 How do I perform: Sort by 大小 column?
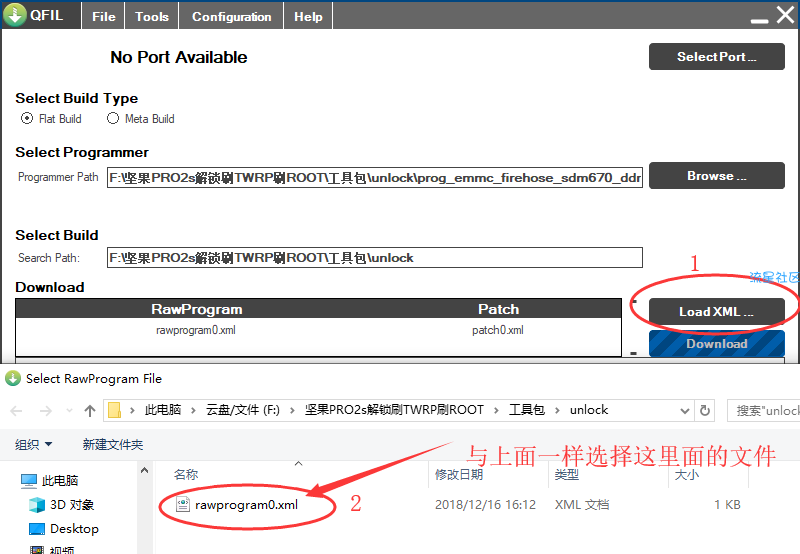687,474
